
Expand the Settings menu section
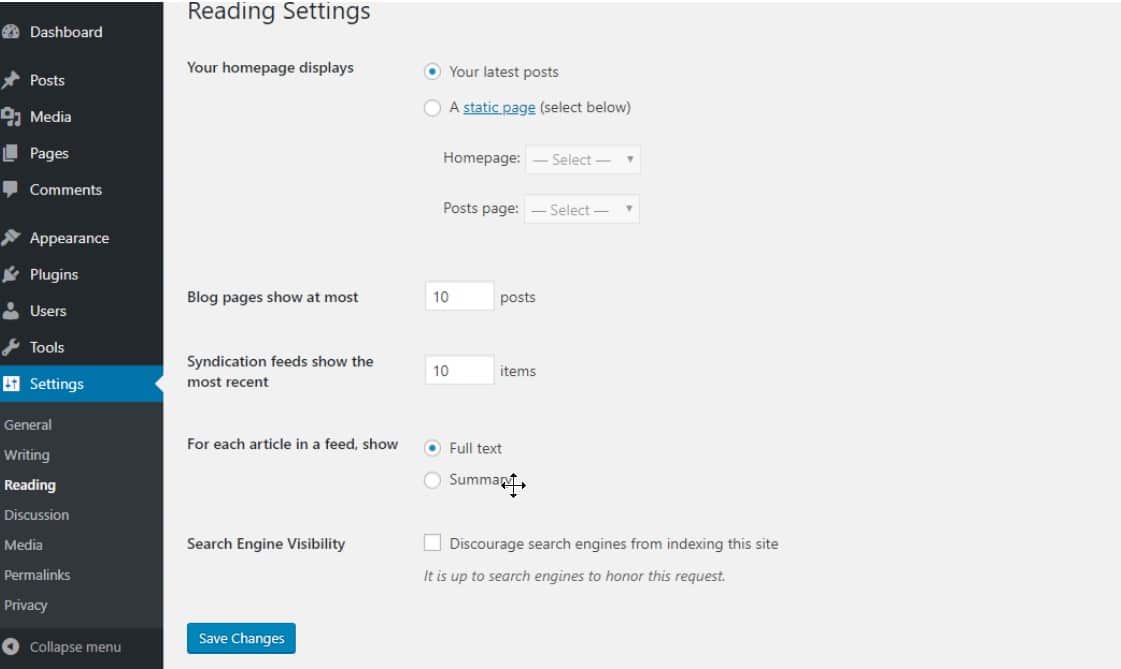[x=56, y=383]
